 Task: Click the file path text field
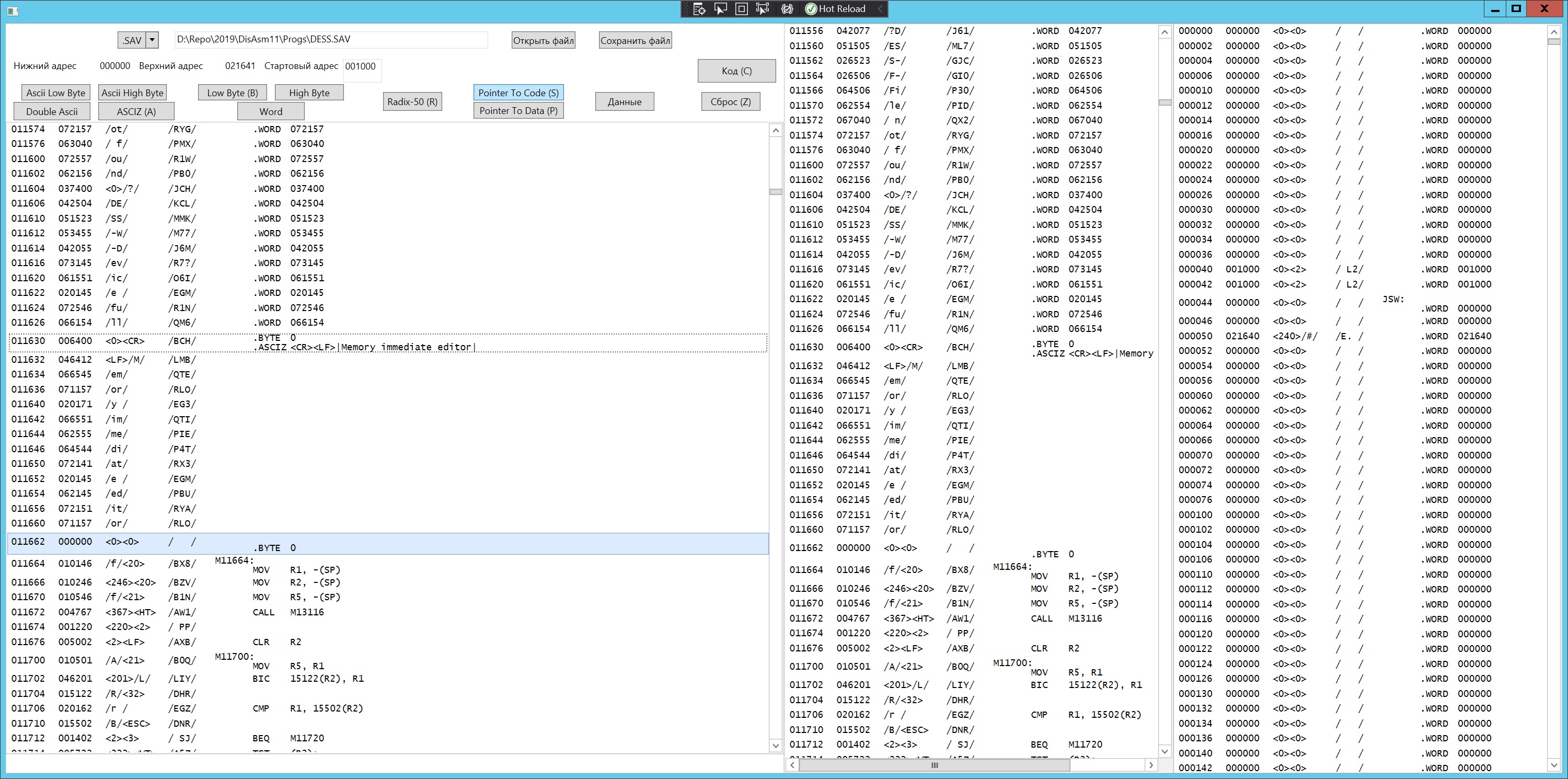click(330, 40)
